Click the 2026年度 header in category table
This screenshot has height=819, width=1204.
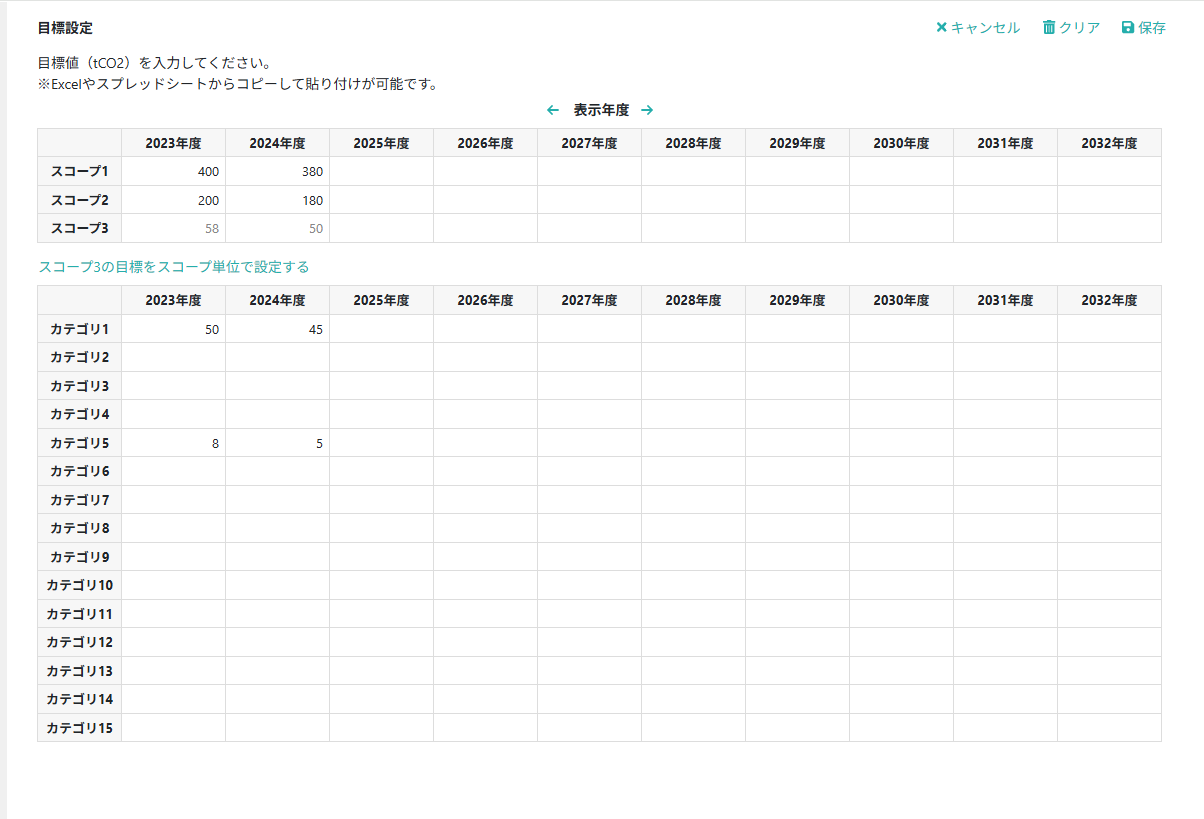coord(486,300)
